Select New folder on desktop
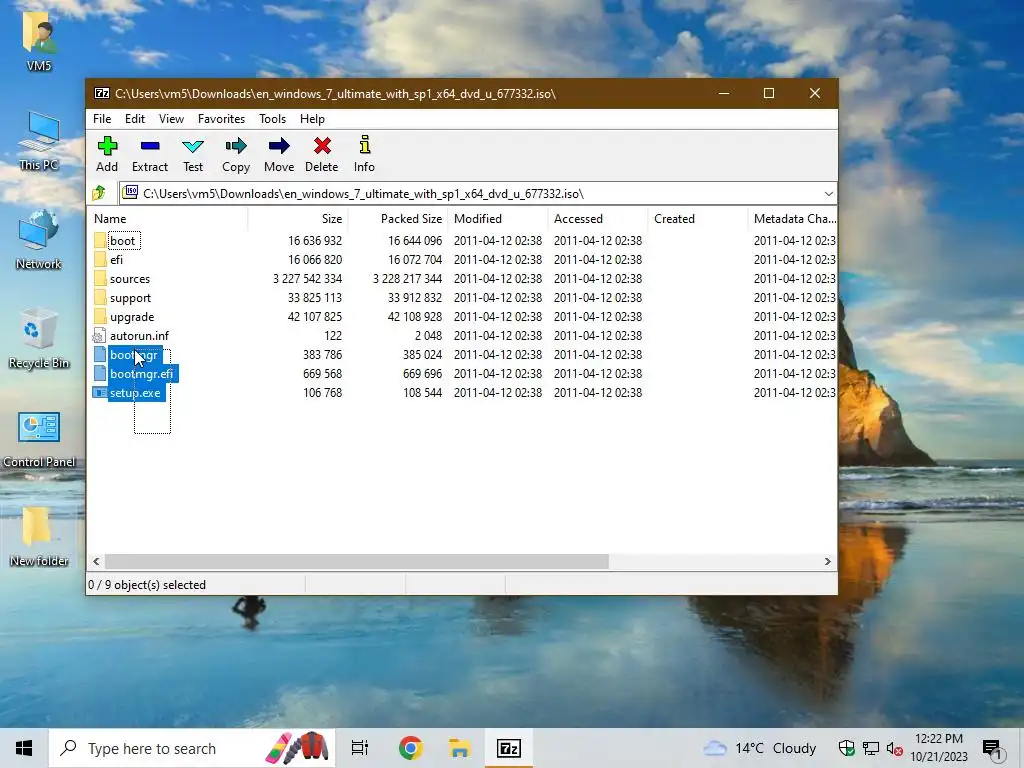Viewport: 1024px width, 768px height. pyautogui.click(x=39, y=537)
